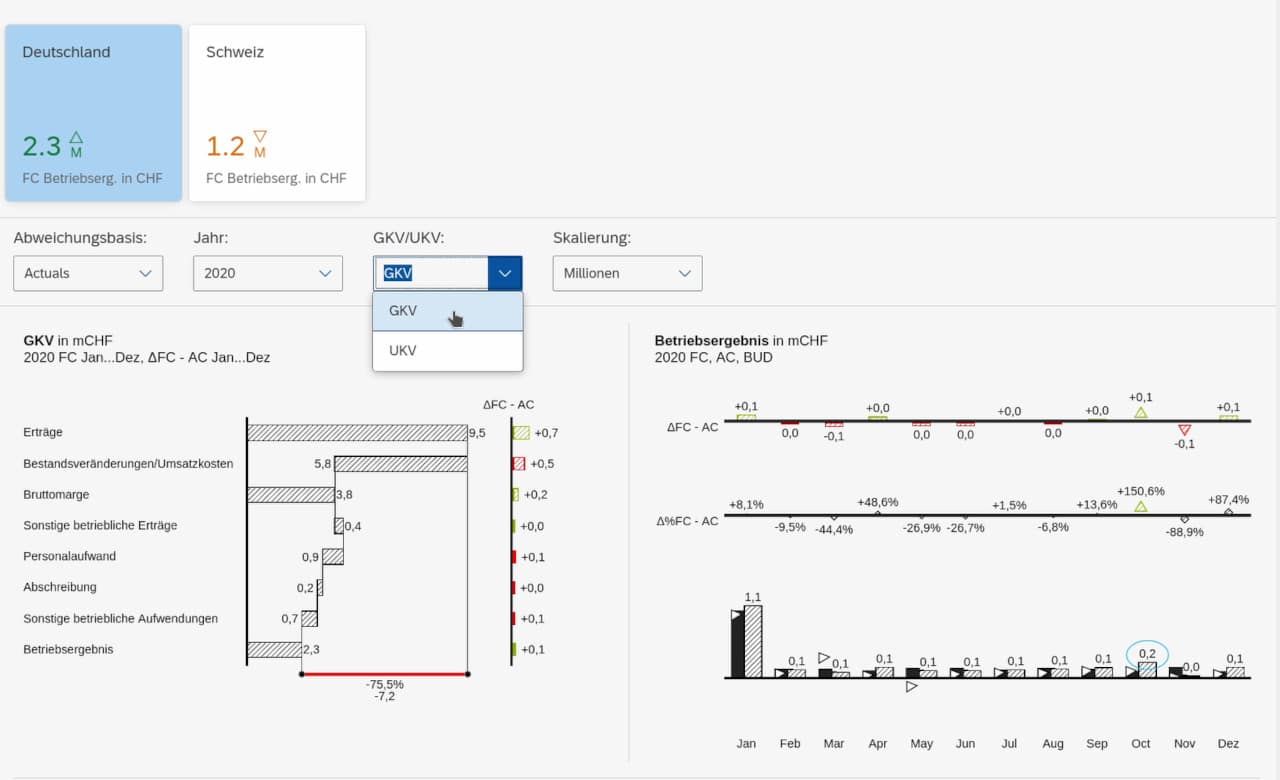Click Bestandsveränderungen/Umsatzkosten row label
This screenshot has width=1280, height=780.
pyautogui.click(x=128, y=463)
